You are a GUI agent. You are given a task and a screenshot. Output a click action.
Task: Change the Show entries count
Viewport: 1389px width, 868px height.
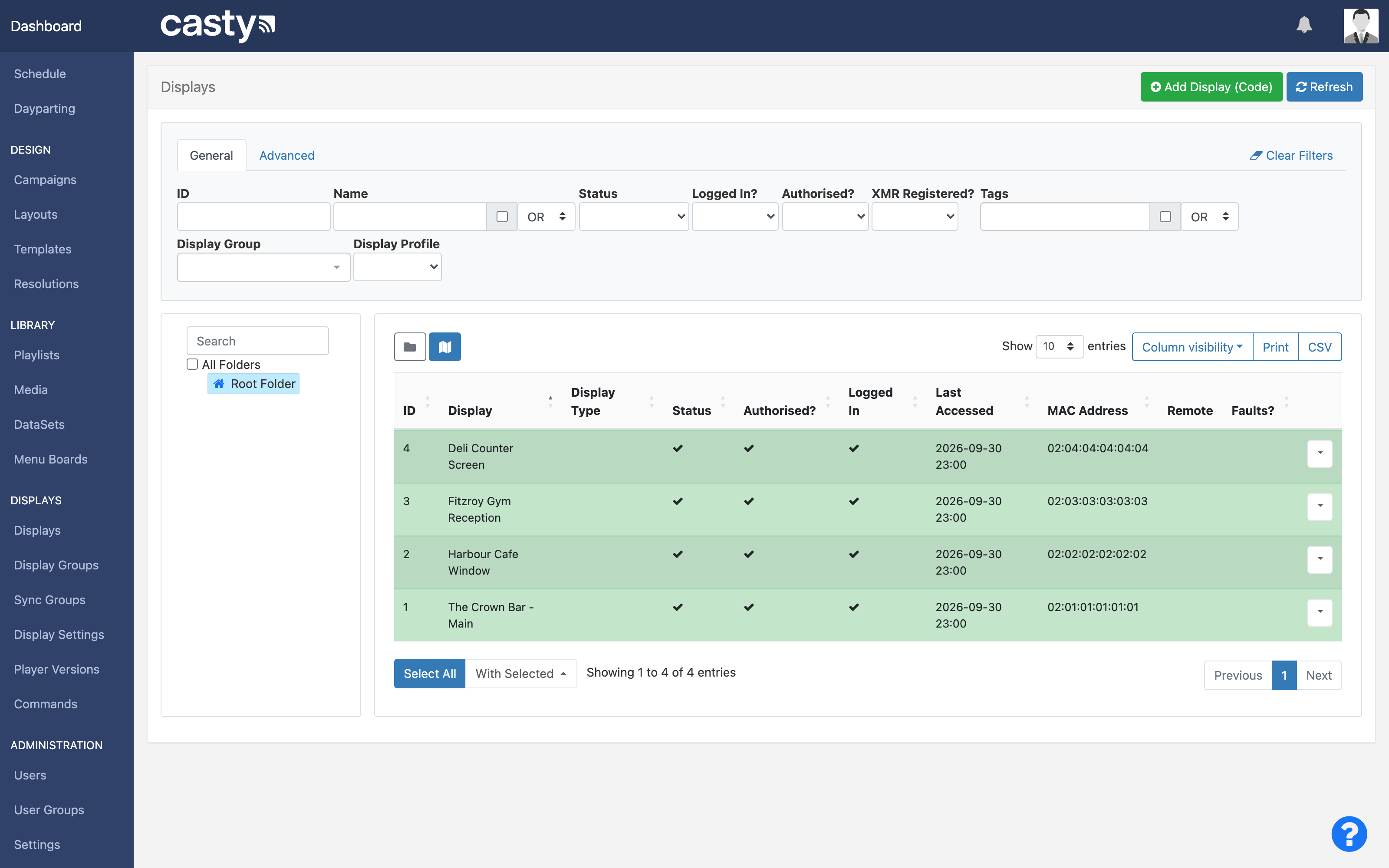[1059, 346]
